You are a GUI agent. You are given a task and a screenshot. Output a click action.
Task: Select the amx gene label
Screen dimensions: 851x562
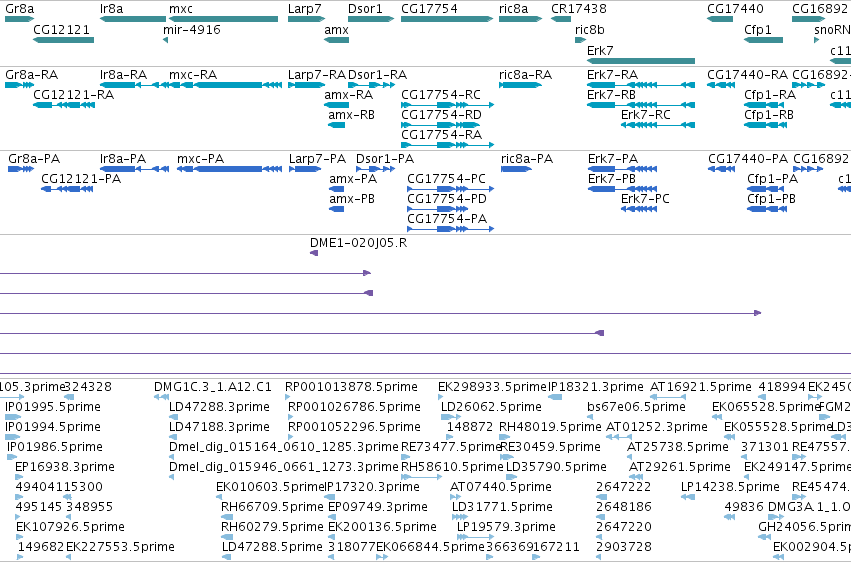(336, 30)
